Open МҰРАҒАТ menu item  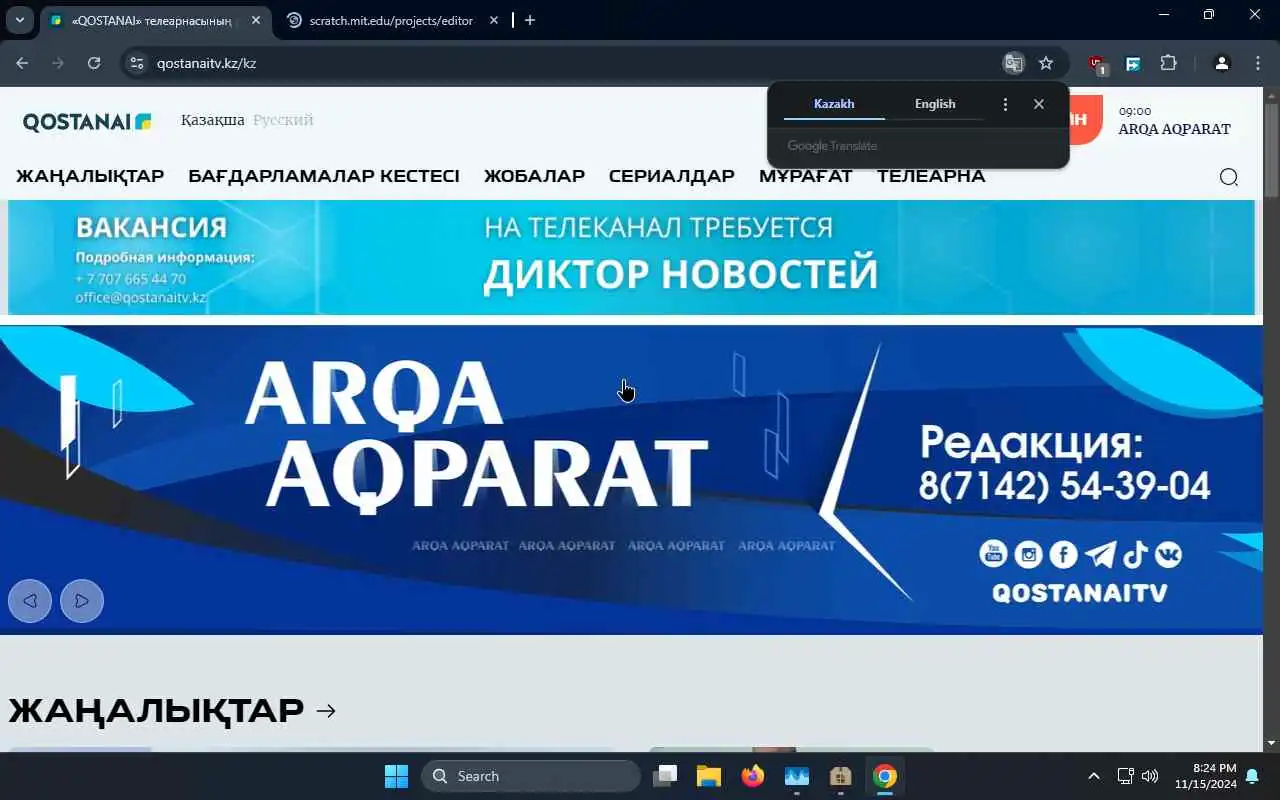pos(806,176)
